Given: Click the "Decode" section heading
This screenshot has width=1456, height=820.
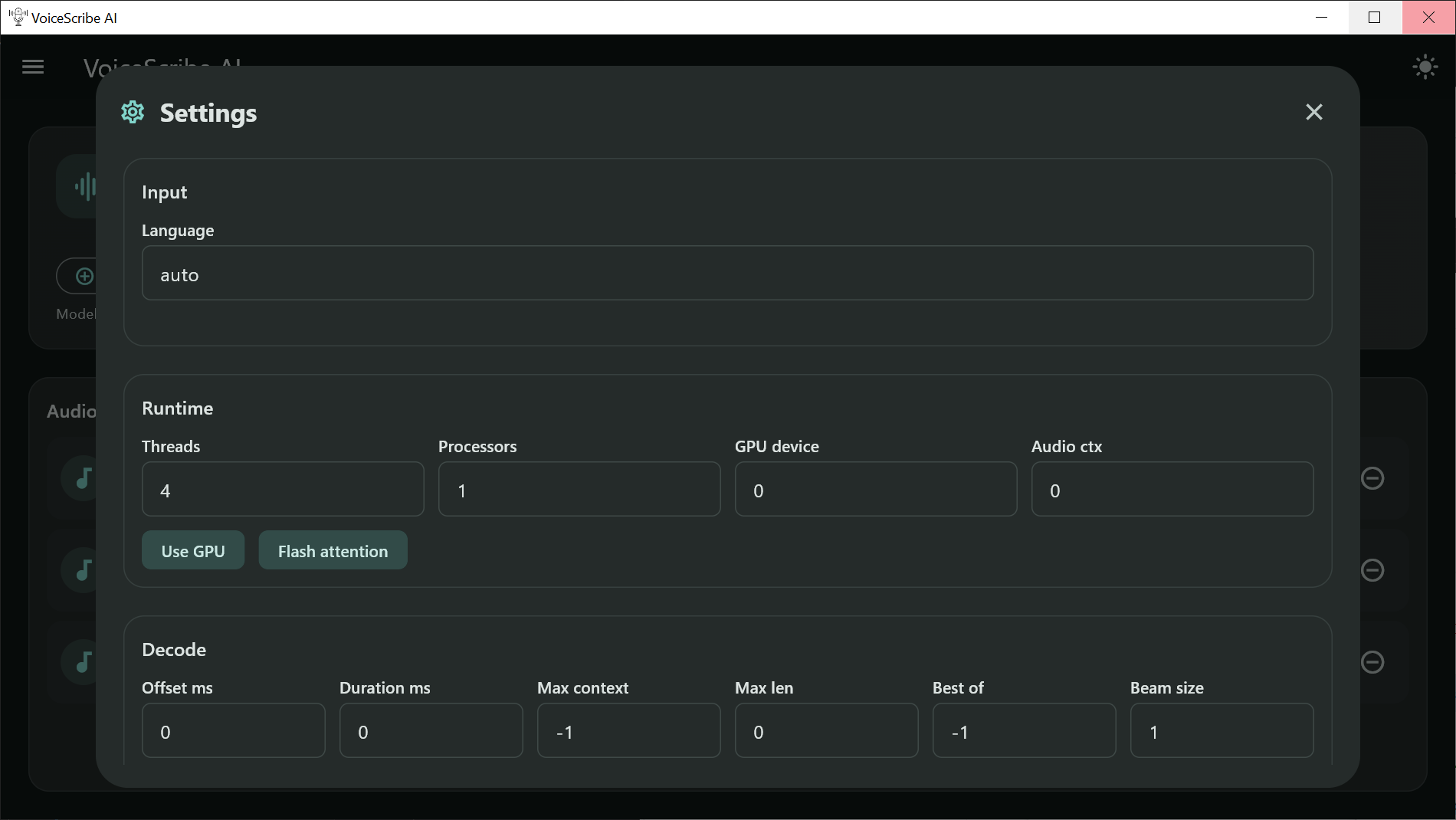Looking at the screenshot, I should pos(174,650).
